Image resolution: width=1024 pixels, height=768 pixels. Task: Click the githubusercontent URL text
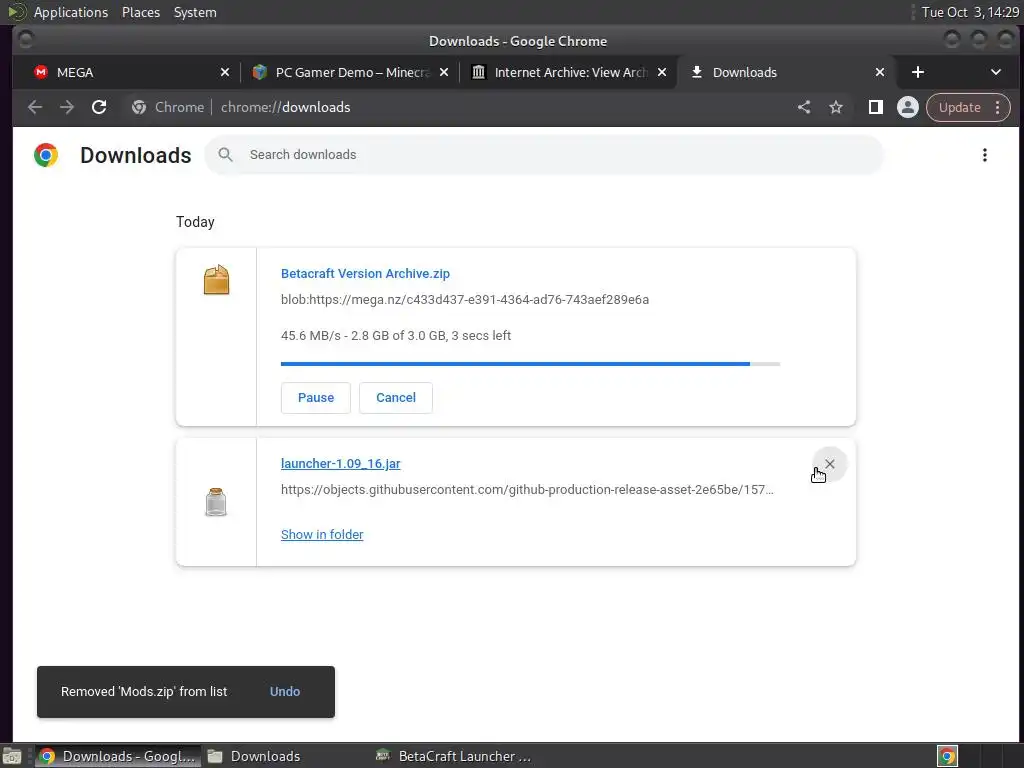click(x=527, y=490)
